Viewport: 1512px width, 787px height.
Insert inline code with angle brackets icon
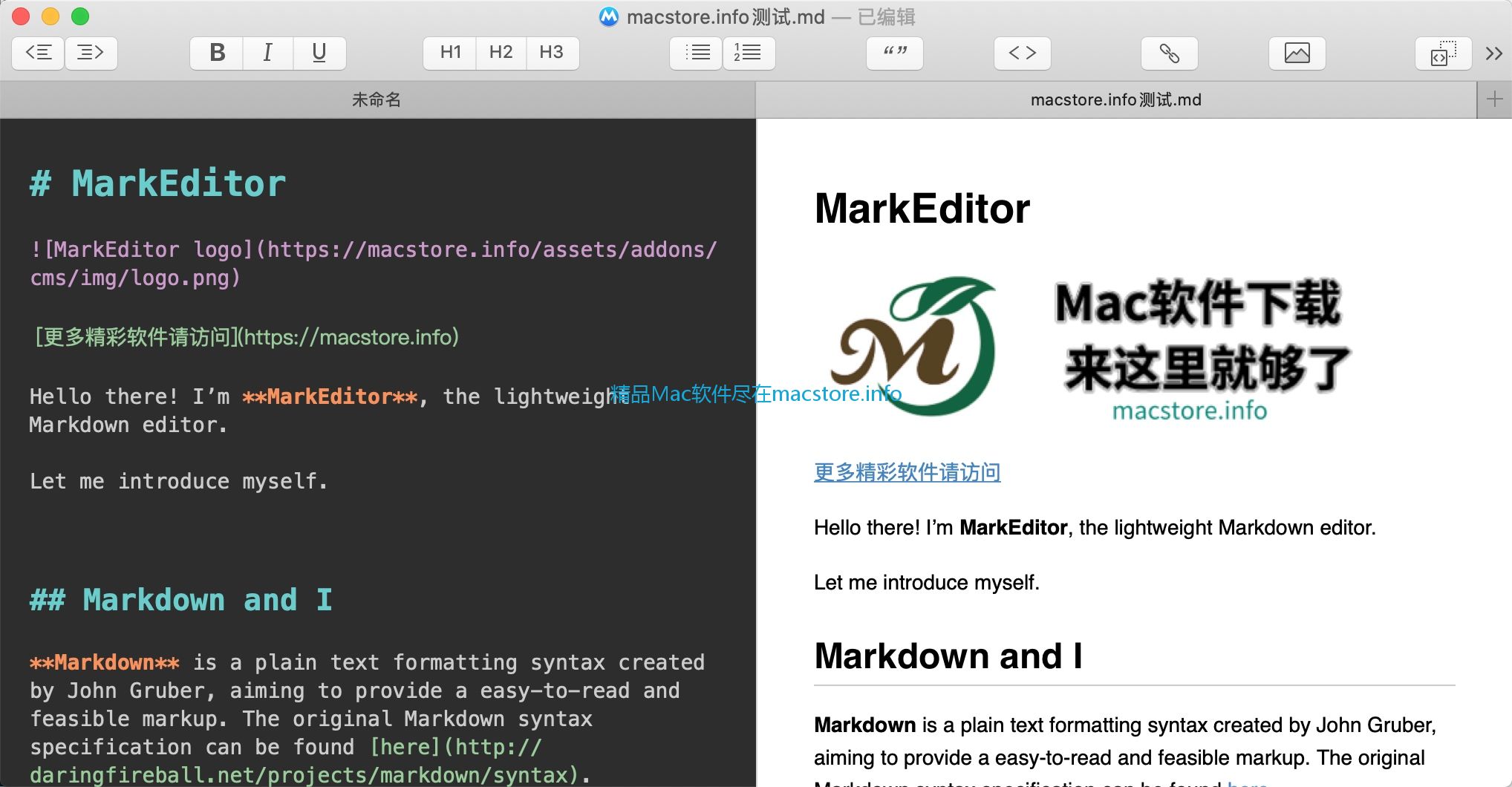coord(1023,53)
